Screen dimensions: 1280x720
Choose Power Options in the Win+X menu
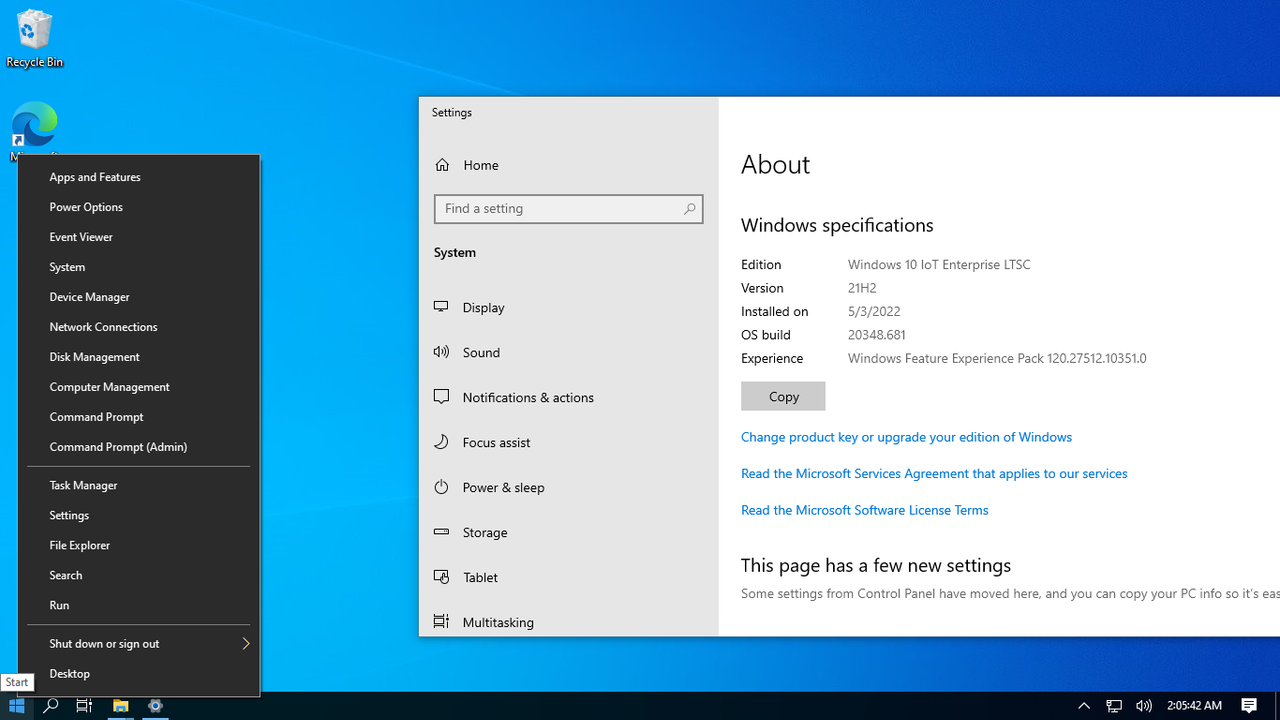click(139, 207)
